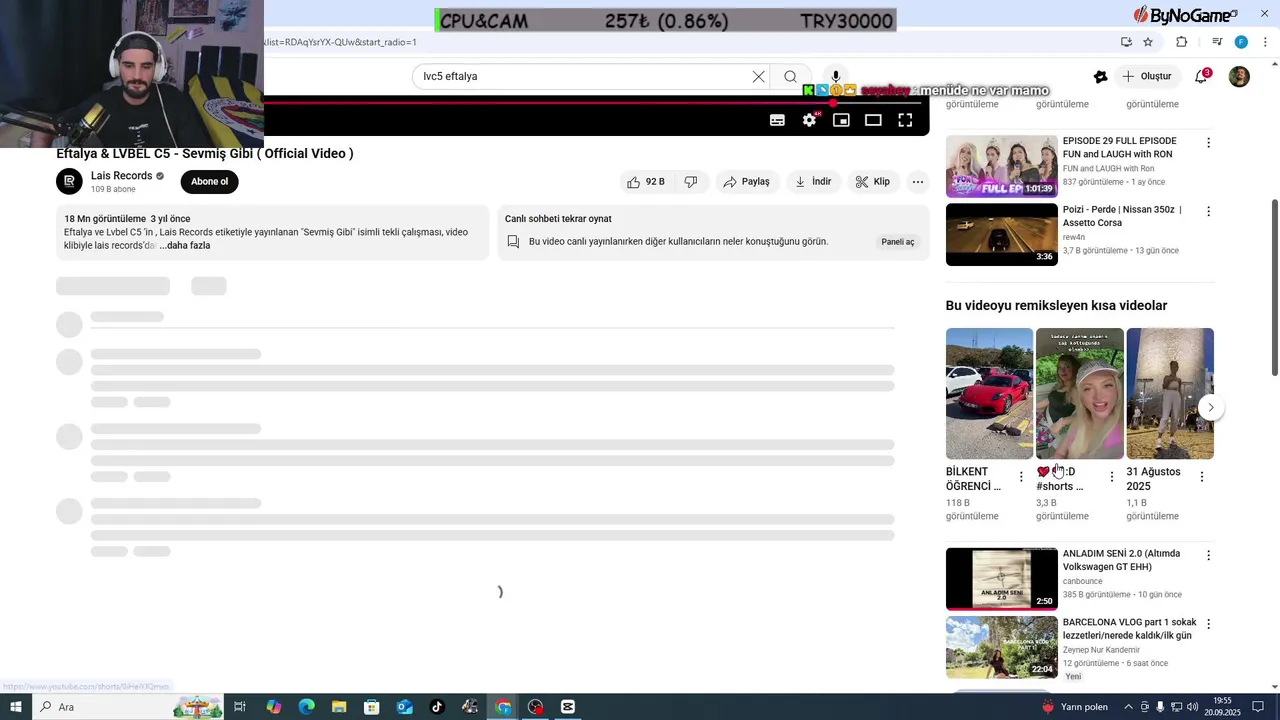Screen dimensions: 1280x720
Task: Open options for Poizi - Perde video
Action: click(1208, 212)
